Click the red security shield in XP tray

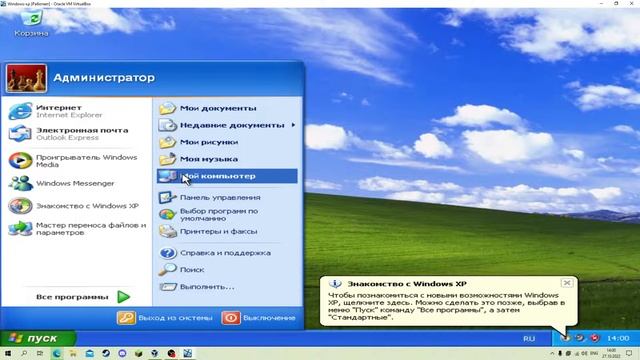(x=595, y=338)
